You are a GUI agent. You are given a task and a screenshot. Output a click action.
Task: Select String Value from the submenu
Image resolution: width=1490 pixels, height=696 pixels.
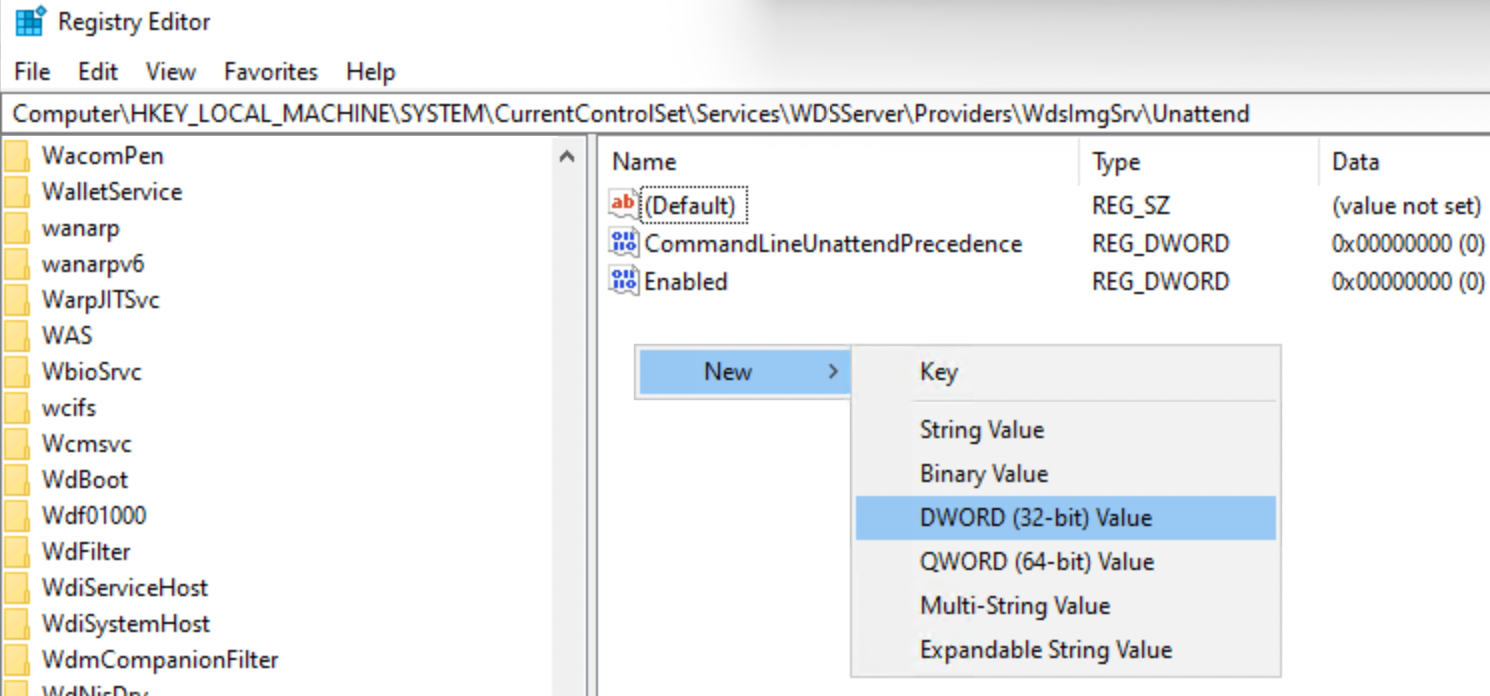point(981,430)
